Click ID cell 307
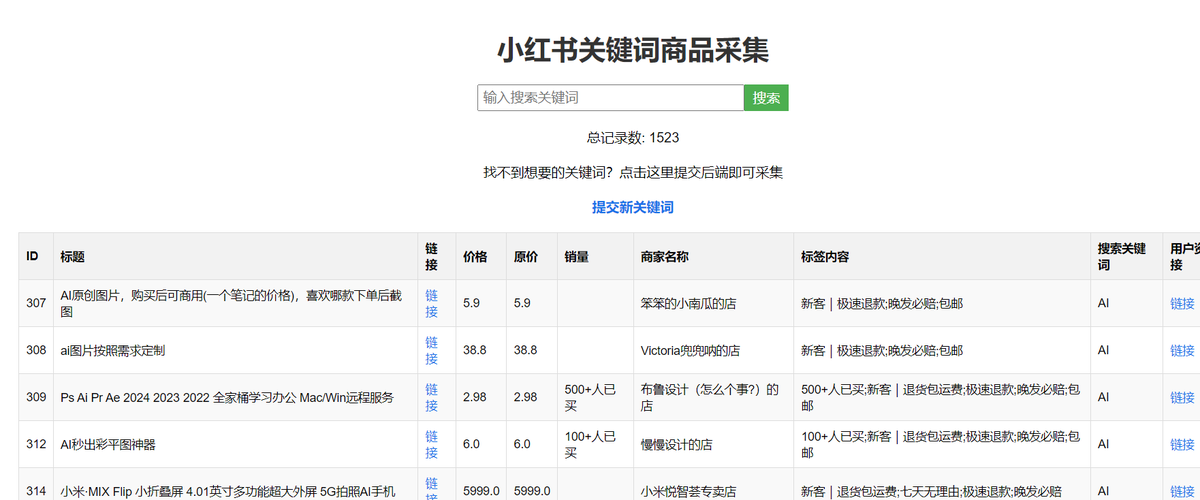Image resolution: width=1200 pixels, height=500 pixels. tap(36, 303)
